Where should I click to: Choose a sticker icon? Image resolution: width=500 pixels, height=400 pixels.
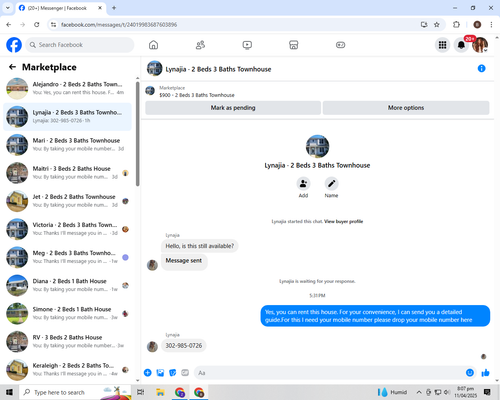[173, 373]
